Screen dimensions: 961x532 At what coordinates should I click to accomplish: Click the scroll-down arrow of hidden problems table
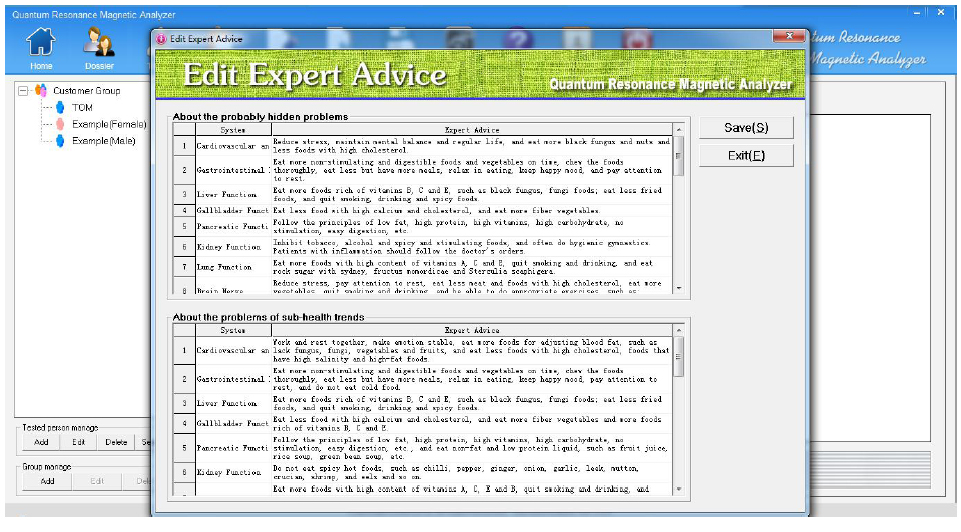678,287
